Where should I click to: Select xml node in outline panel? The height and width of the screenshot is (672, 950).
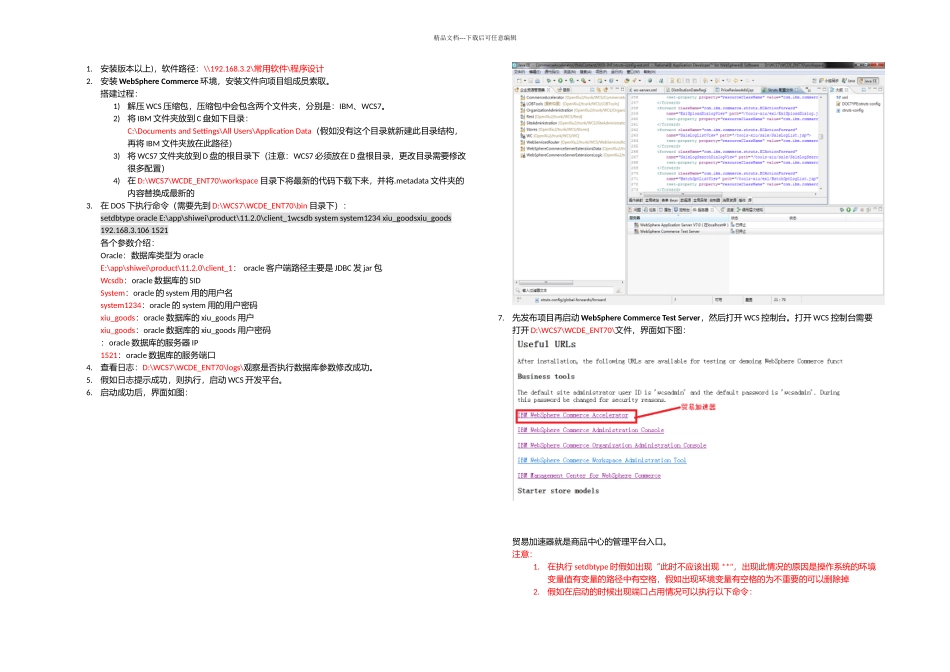pos(842,97)
